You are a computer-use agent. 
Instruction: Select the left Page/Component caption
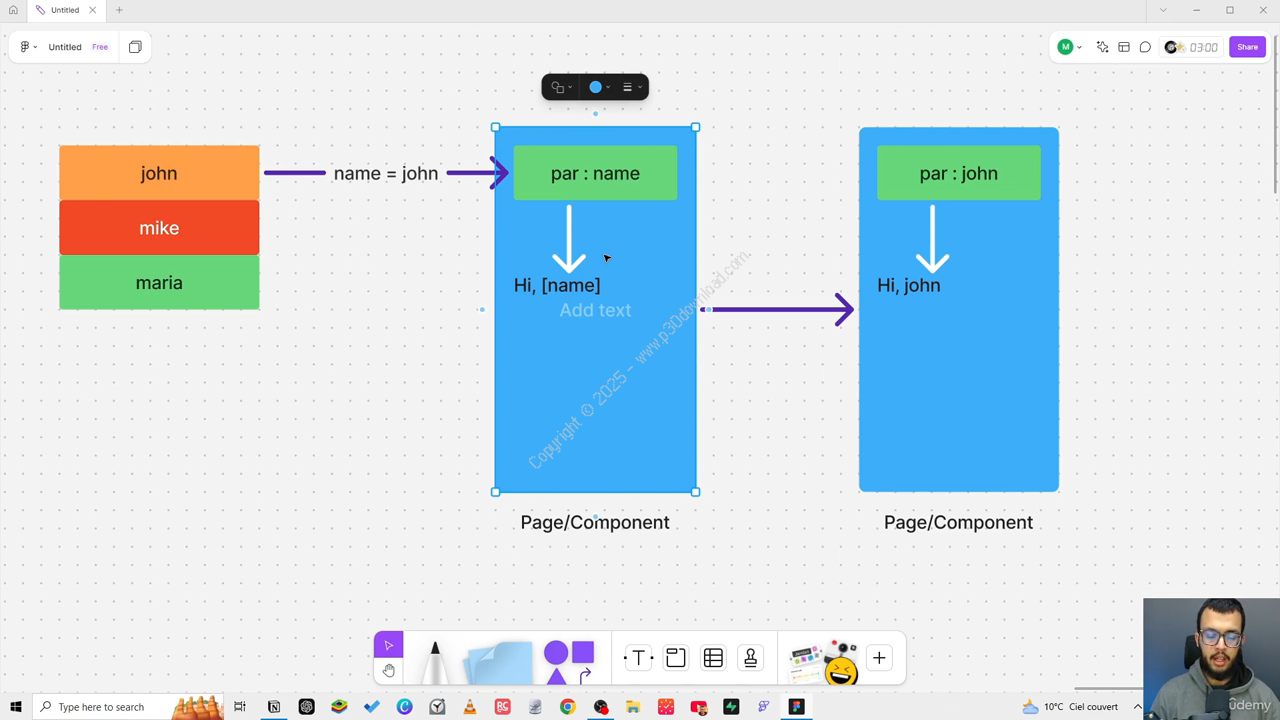pos(595,522)
